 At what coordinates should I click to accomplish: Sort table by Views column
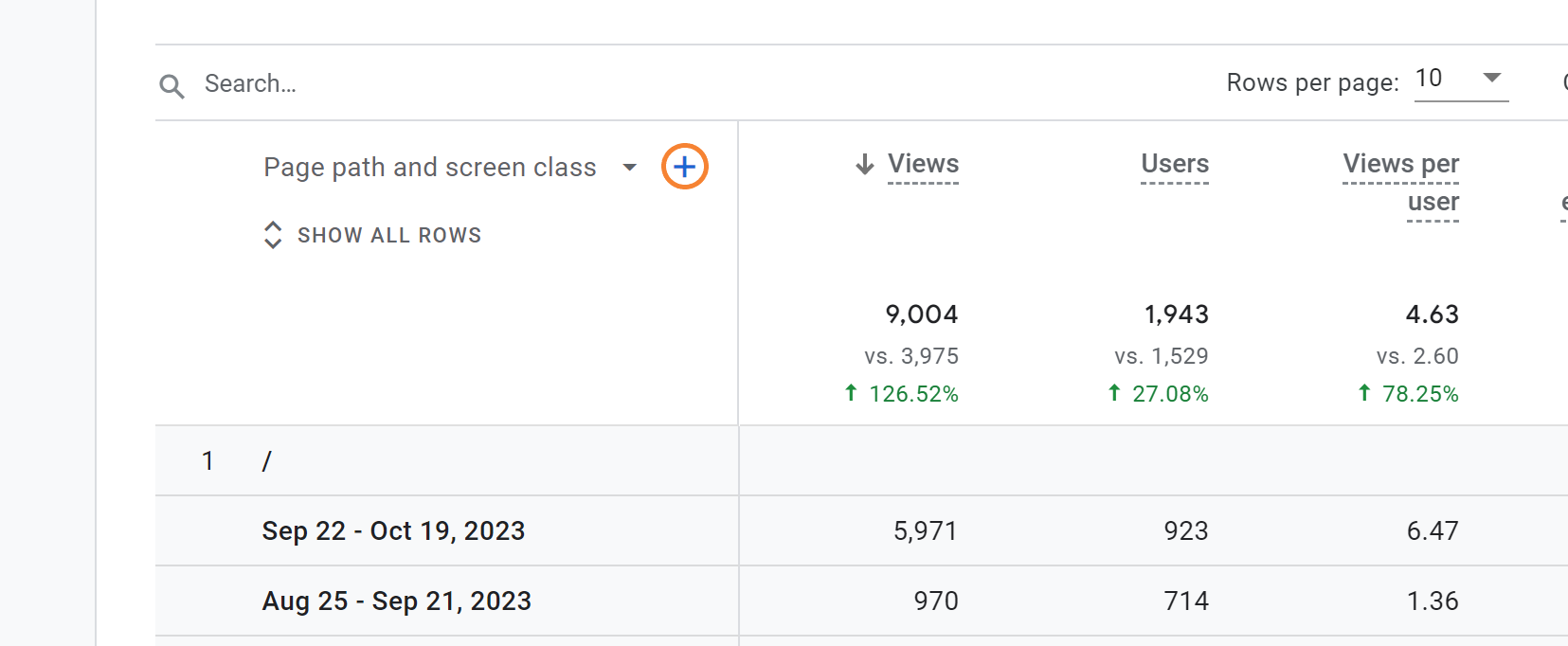tap(923, 164)
